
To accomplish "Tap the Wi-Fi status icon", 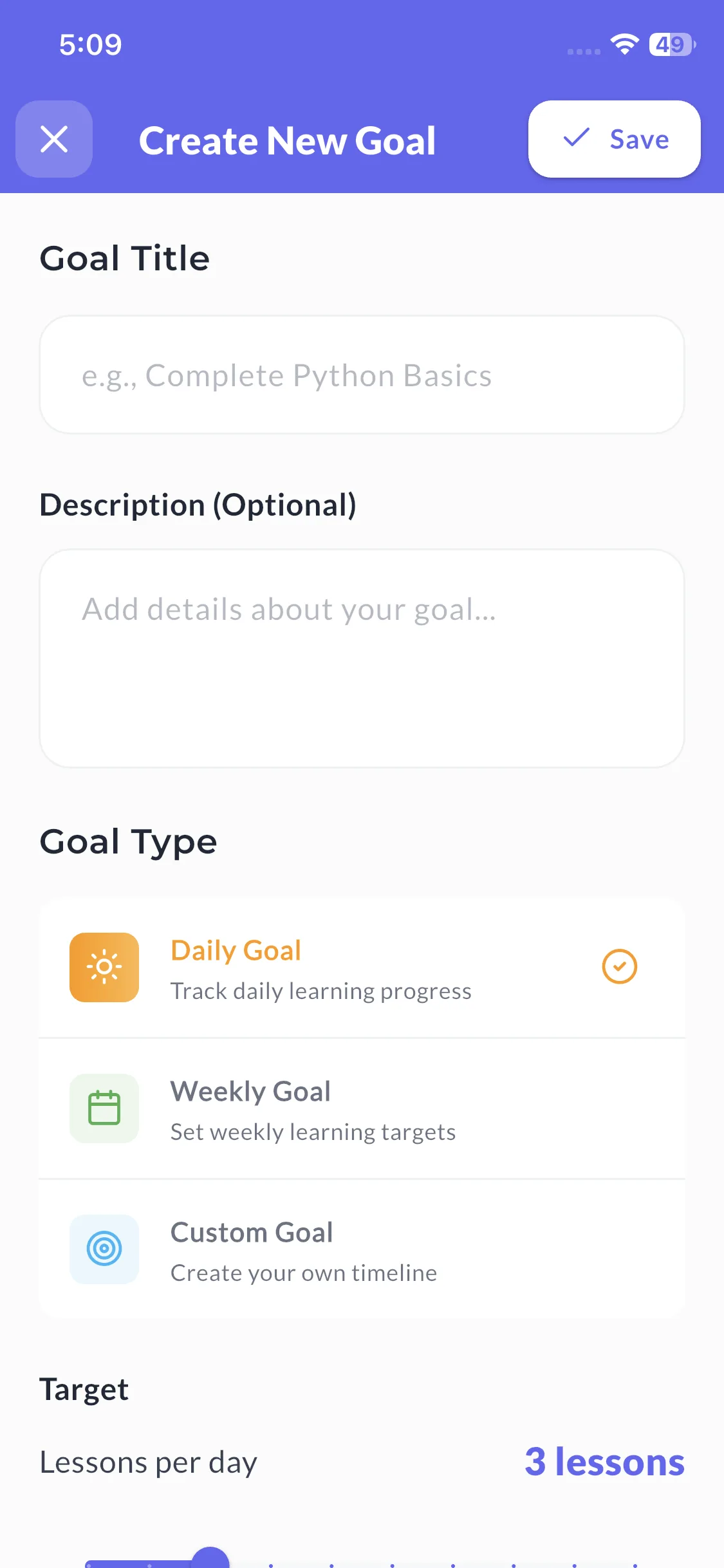I will click(x=624, y=44).
